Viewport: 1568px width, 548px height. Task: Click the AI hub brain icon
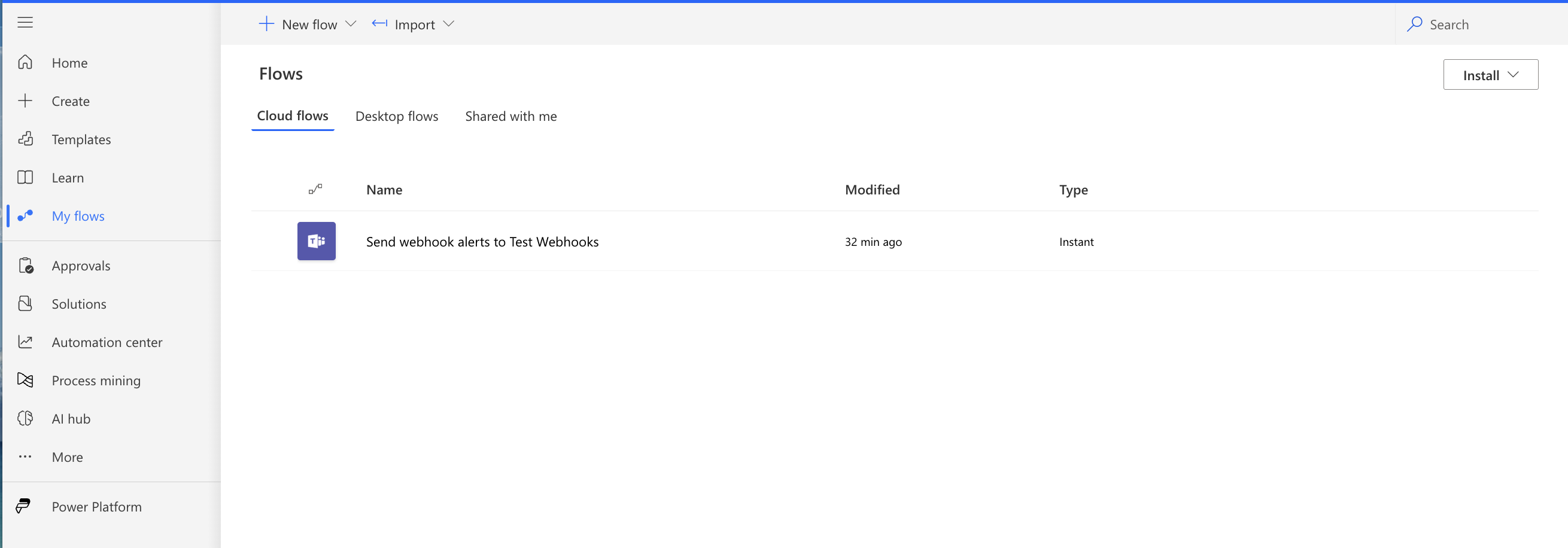click(x=25, y=418)
